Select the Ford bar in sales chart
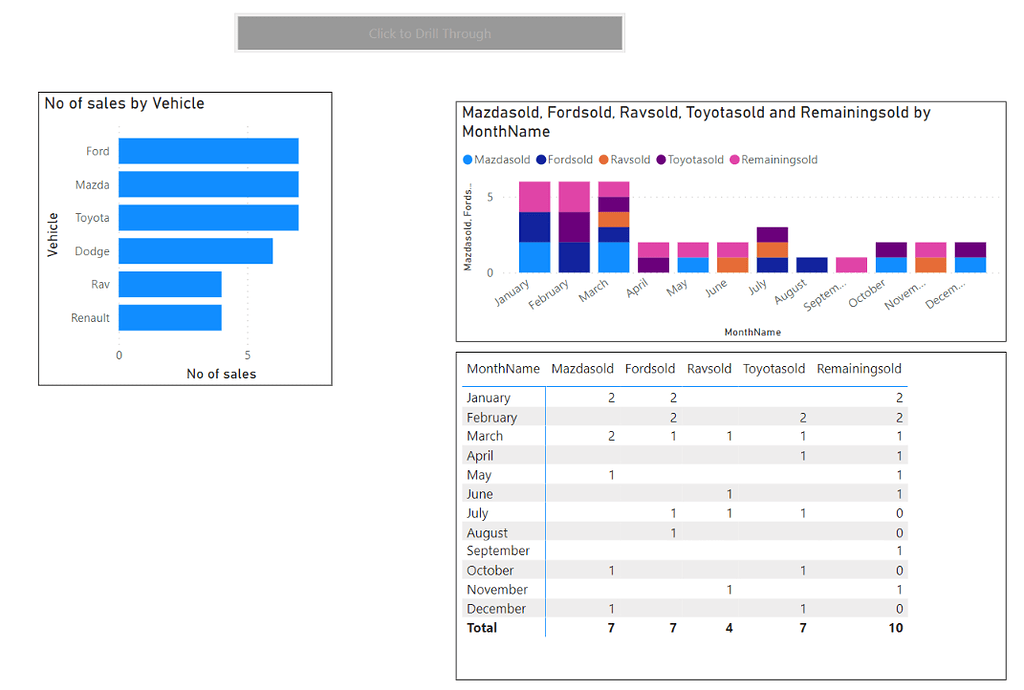The width and height of the screenshot is (1024, 690). 208,151
